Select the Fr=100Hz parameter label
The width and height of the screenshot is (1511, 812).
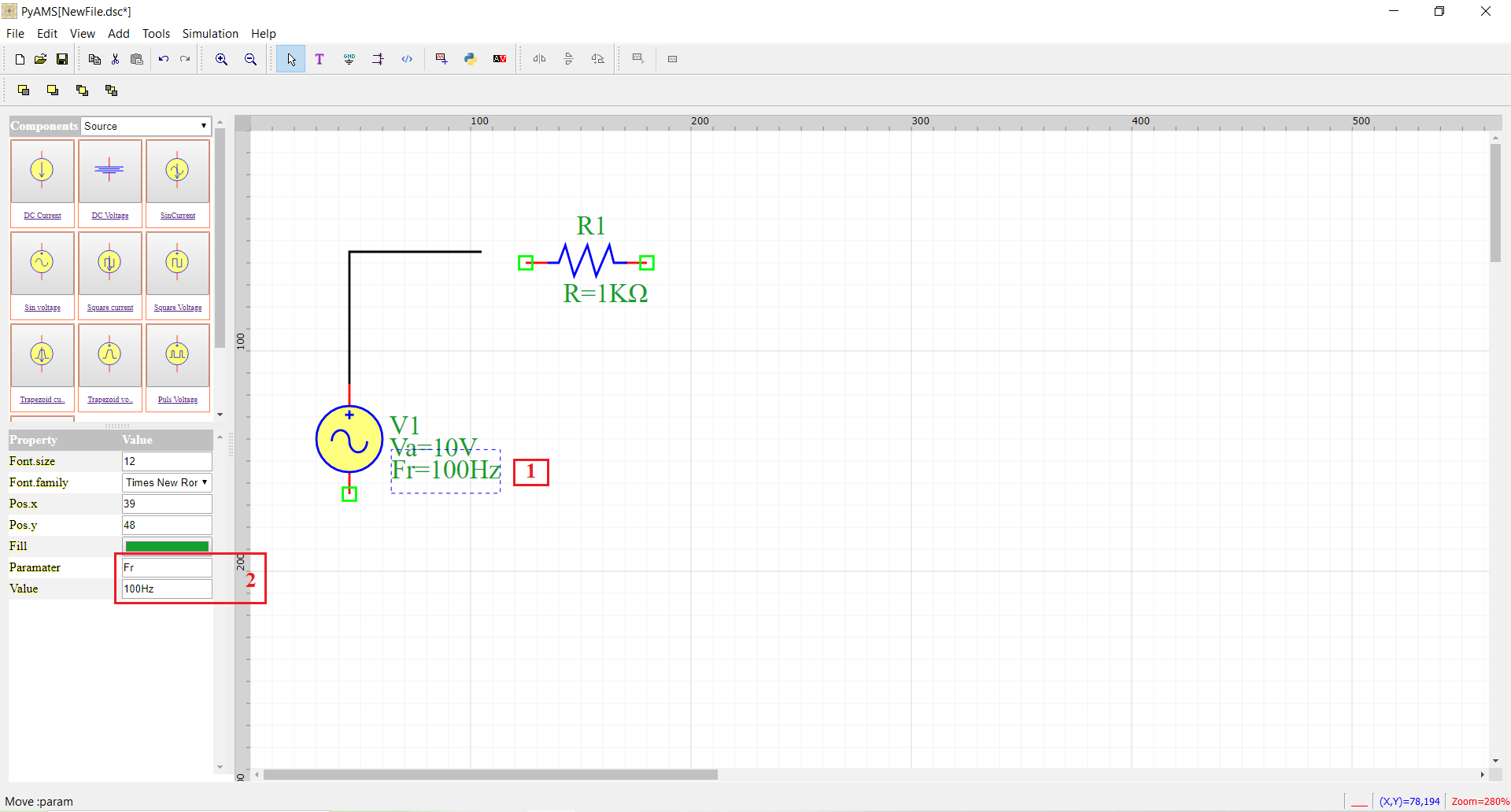[x=446, y=471]
